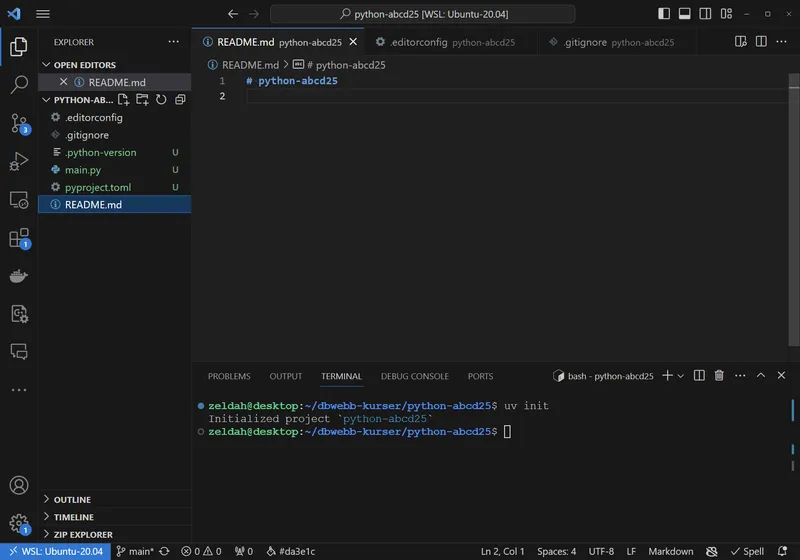Open Explorer Views and More Actions
This screenshot has width=800, height=560.
tap(173, 42)
